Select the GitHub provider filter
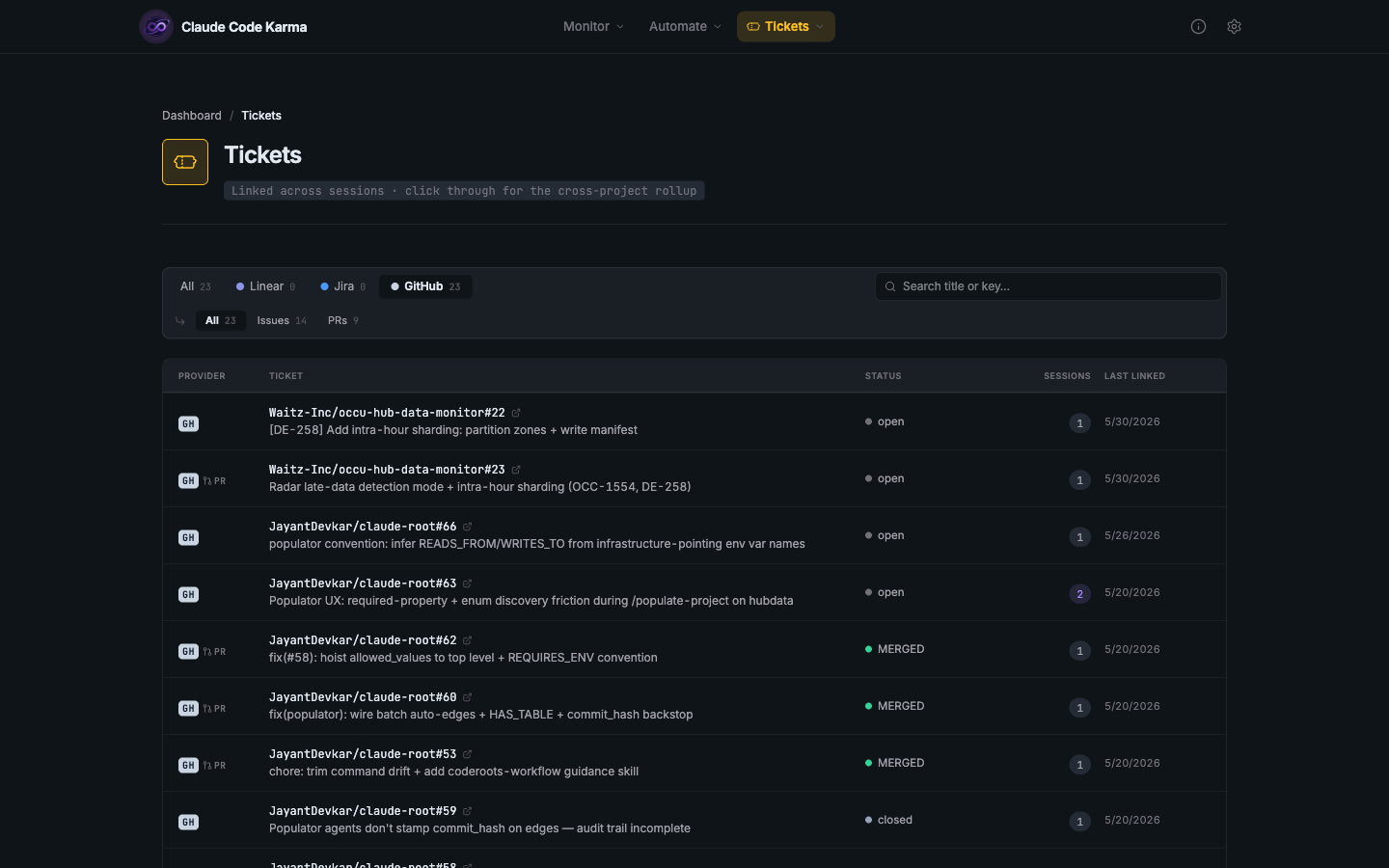The width and height of the screenshot is (1389, 868). [x=425, y=286]
